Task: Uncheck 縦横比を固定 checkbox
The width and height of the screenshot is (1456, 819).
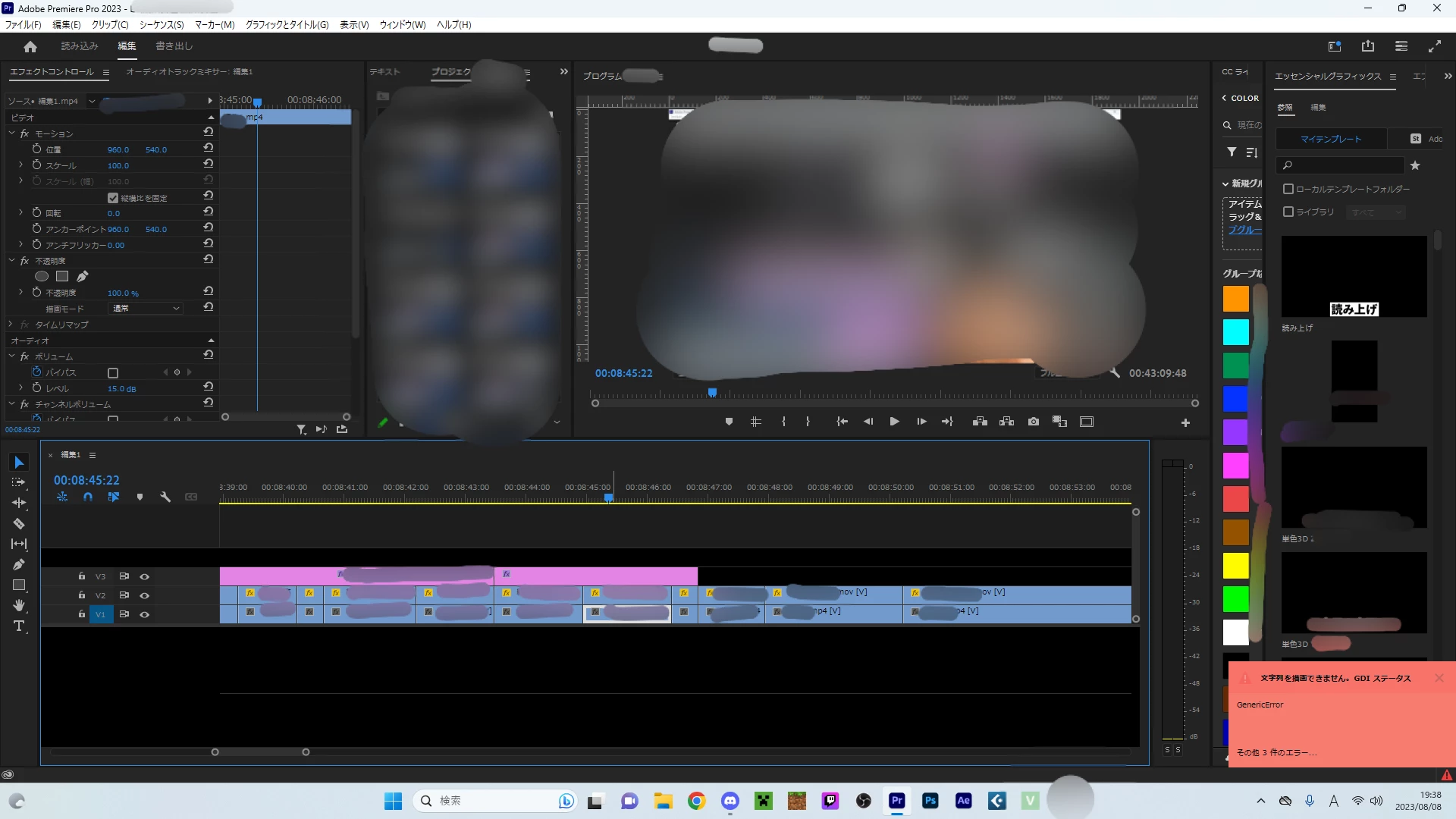Action: [113, 198]
